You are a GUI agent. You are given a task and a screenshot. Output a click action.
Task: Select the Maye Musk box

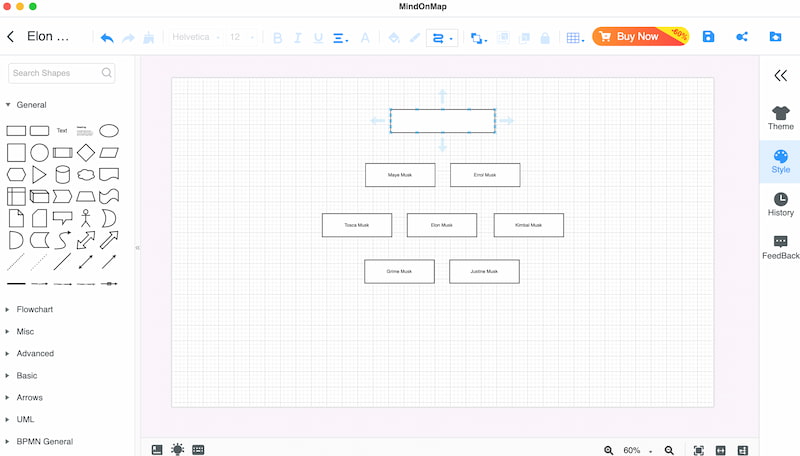click(400, 175)
